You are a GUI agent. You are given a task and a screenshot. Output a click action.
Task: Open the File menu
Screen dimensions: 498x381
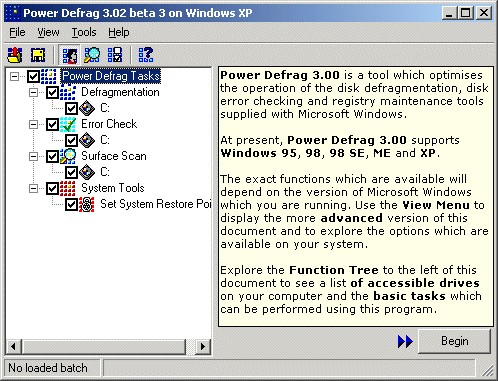[17, 32]
